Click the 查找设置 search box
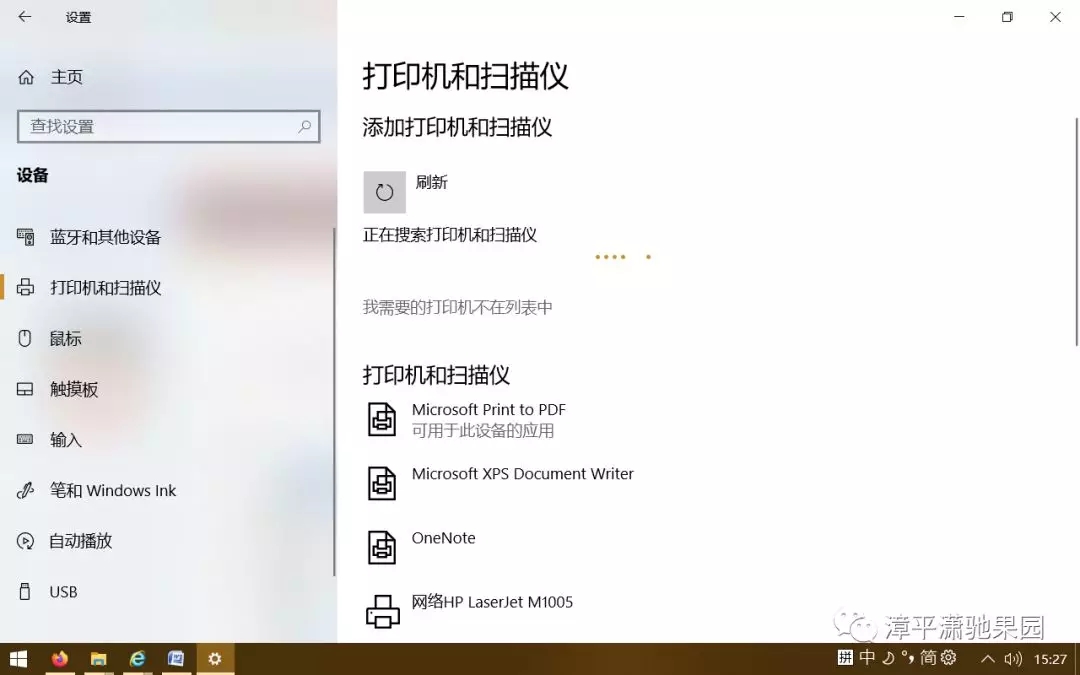Viewport: 1080px width, 675px height. click(x=168, y=127)
